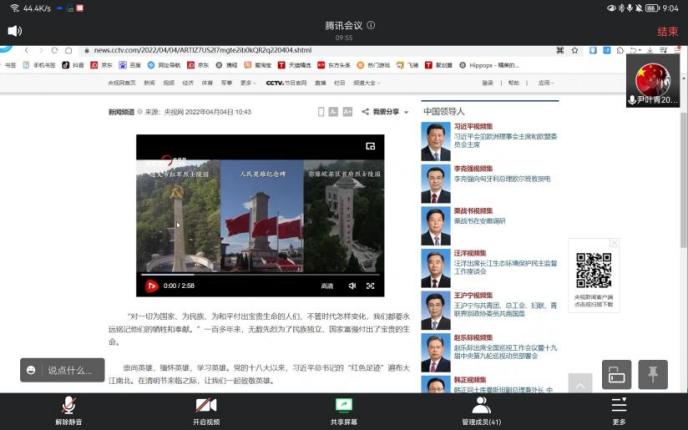The height and width of the screenshot is (430, 688).
Task: Open the 百度 bookmark
Action: tap(130, 65)
